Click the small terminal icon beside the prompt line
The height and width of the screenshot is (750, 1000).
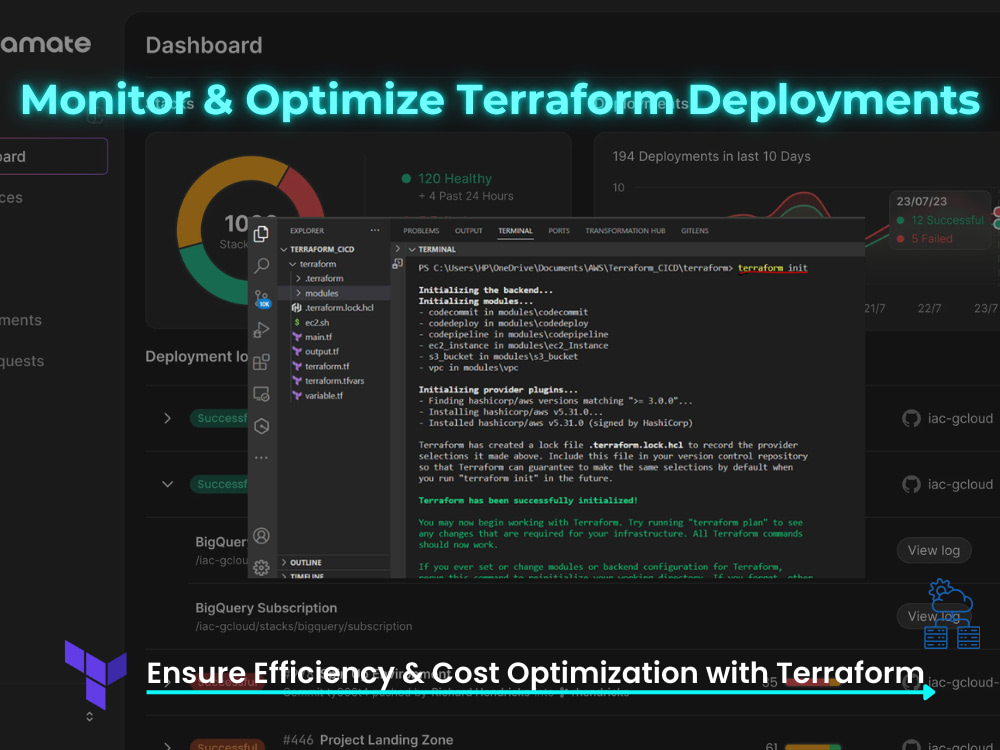point(397,263)
